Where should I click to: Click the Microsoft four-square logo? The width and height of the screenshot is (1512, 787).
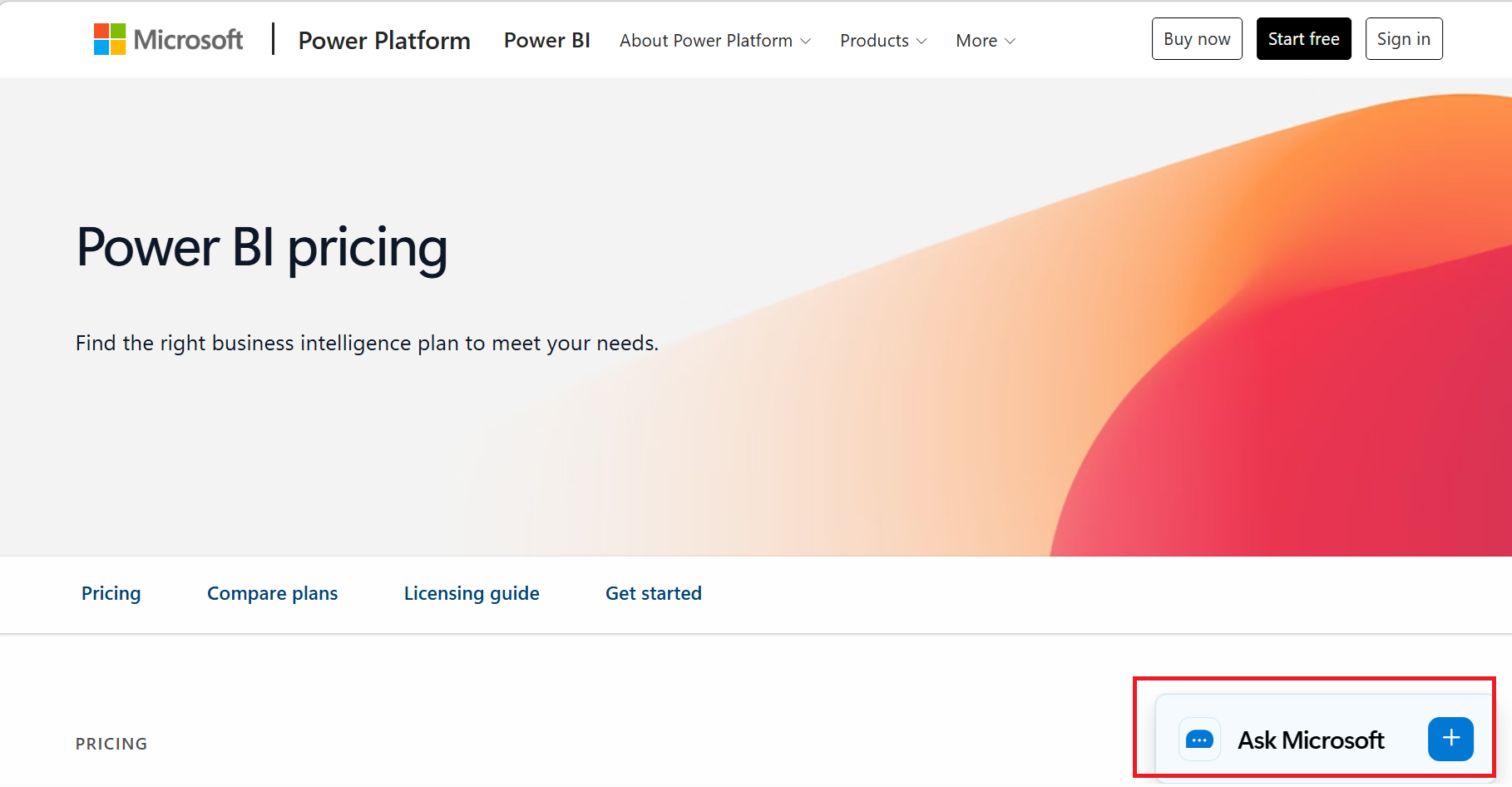[110, 39]
